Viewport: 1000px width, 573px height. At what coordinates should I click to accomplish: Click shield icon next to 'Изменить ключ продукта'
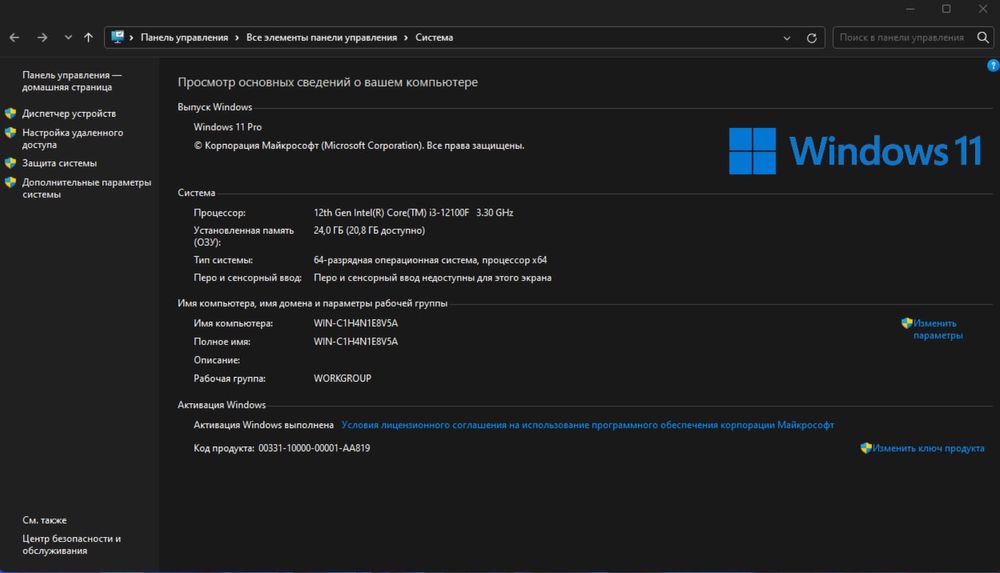(x=865, y=448)
